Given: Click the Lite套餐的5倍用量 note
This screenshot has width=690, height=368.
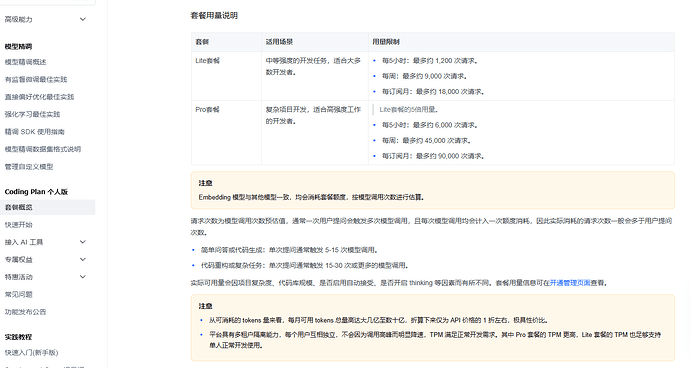Looking at the screenshot, I should pos(409,110).
